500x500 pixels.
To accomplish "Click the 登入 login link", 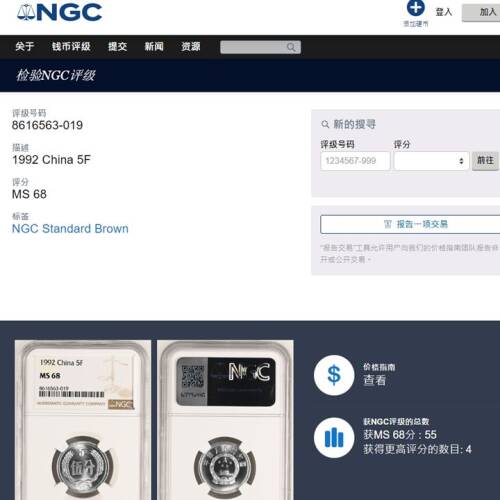I will [444, 12].
